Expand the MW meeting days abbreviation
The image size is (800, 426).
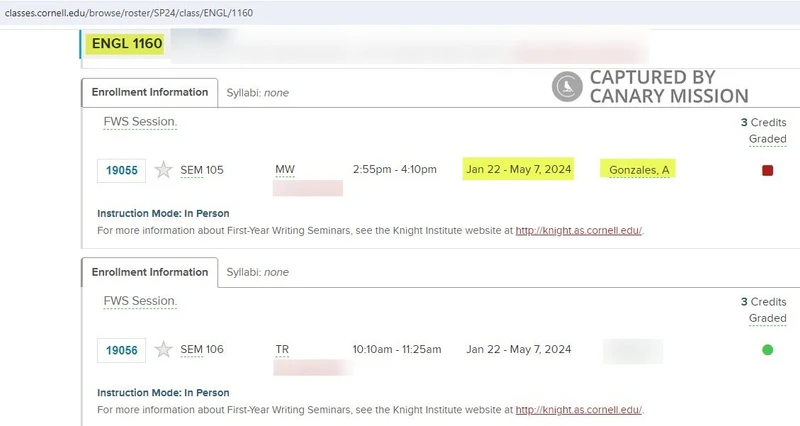(285, 170)
